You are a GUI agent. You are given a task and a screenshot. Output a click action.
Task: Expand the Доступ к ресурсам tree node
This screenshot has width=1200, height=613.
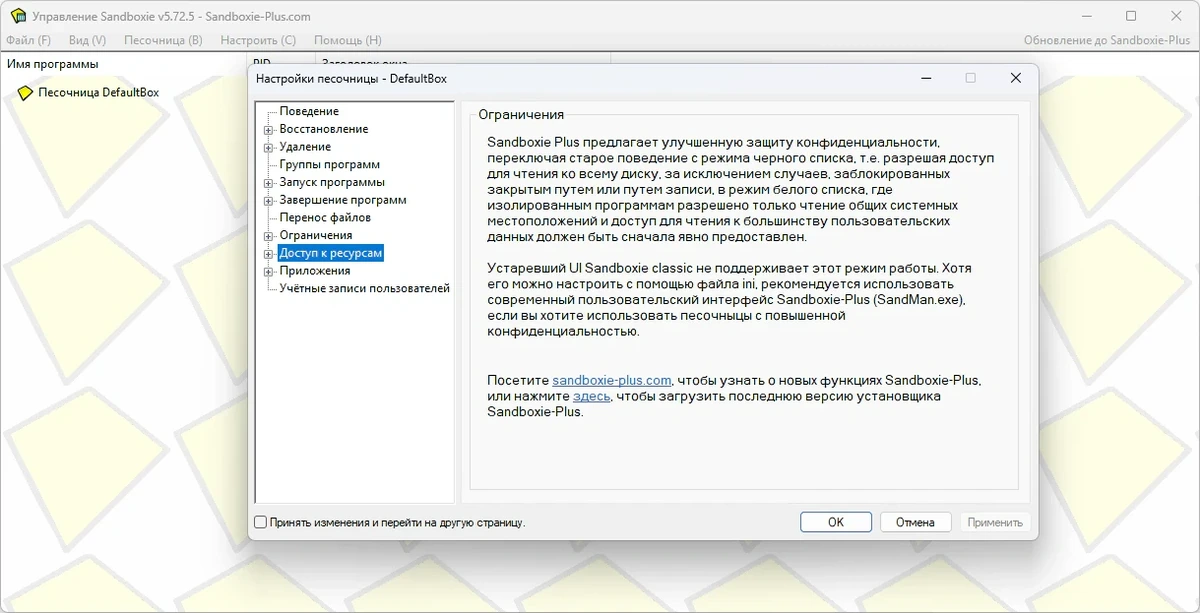coord(268,254)
